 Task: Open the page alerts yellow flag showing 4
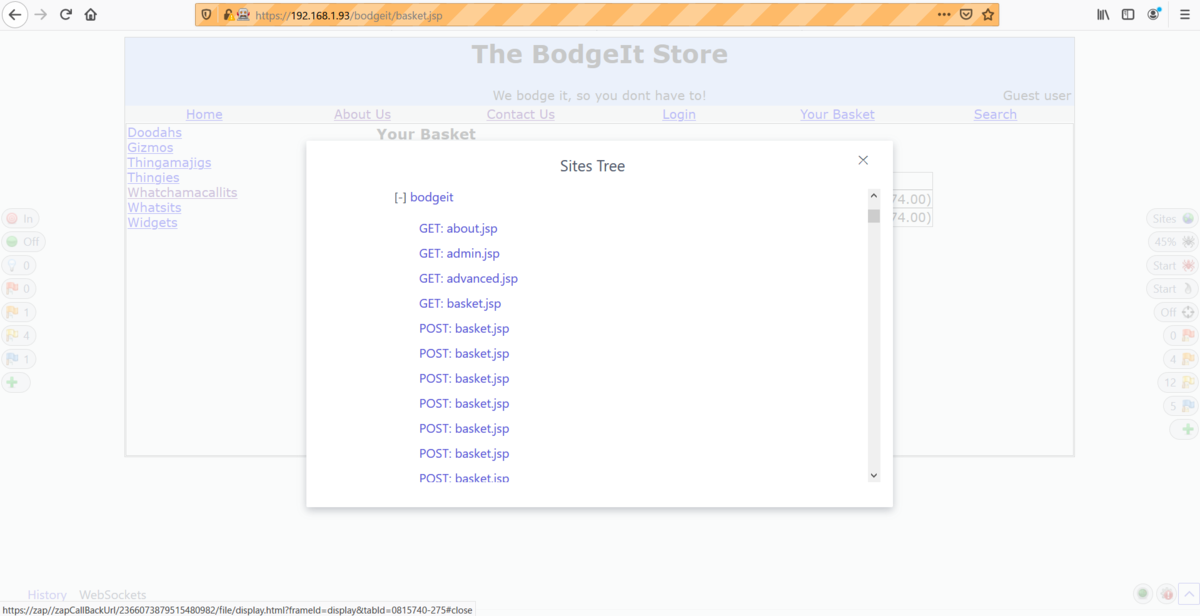(x=18, y=336)
